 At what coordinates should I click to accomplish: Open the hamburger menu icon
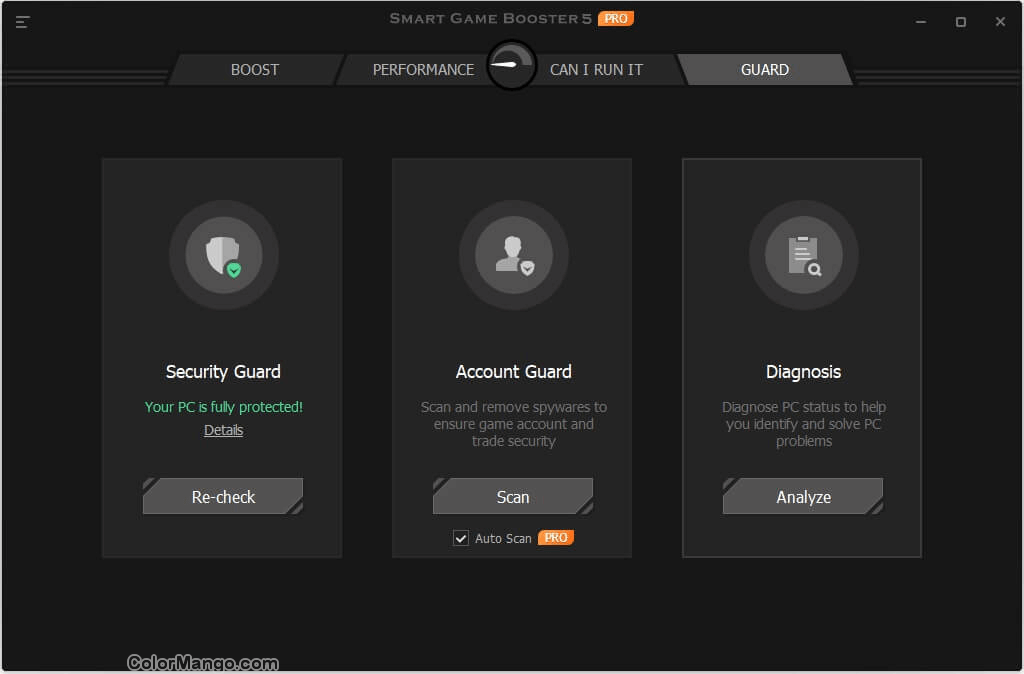click(22, 22)
